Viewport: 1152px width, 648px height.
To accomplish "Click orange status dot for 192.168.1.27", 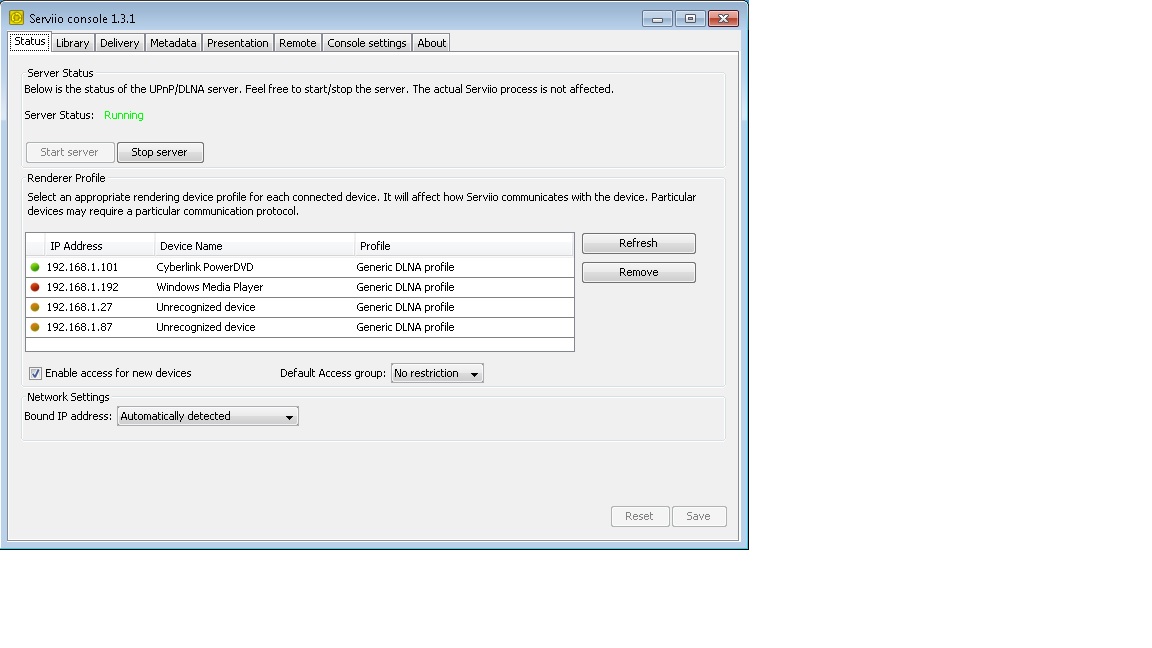I will pos(35,307).
